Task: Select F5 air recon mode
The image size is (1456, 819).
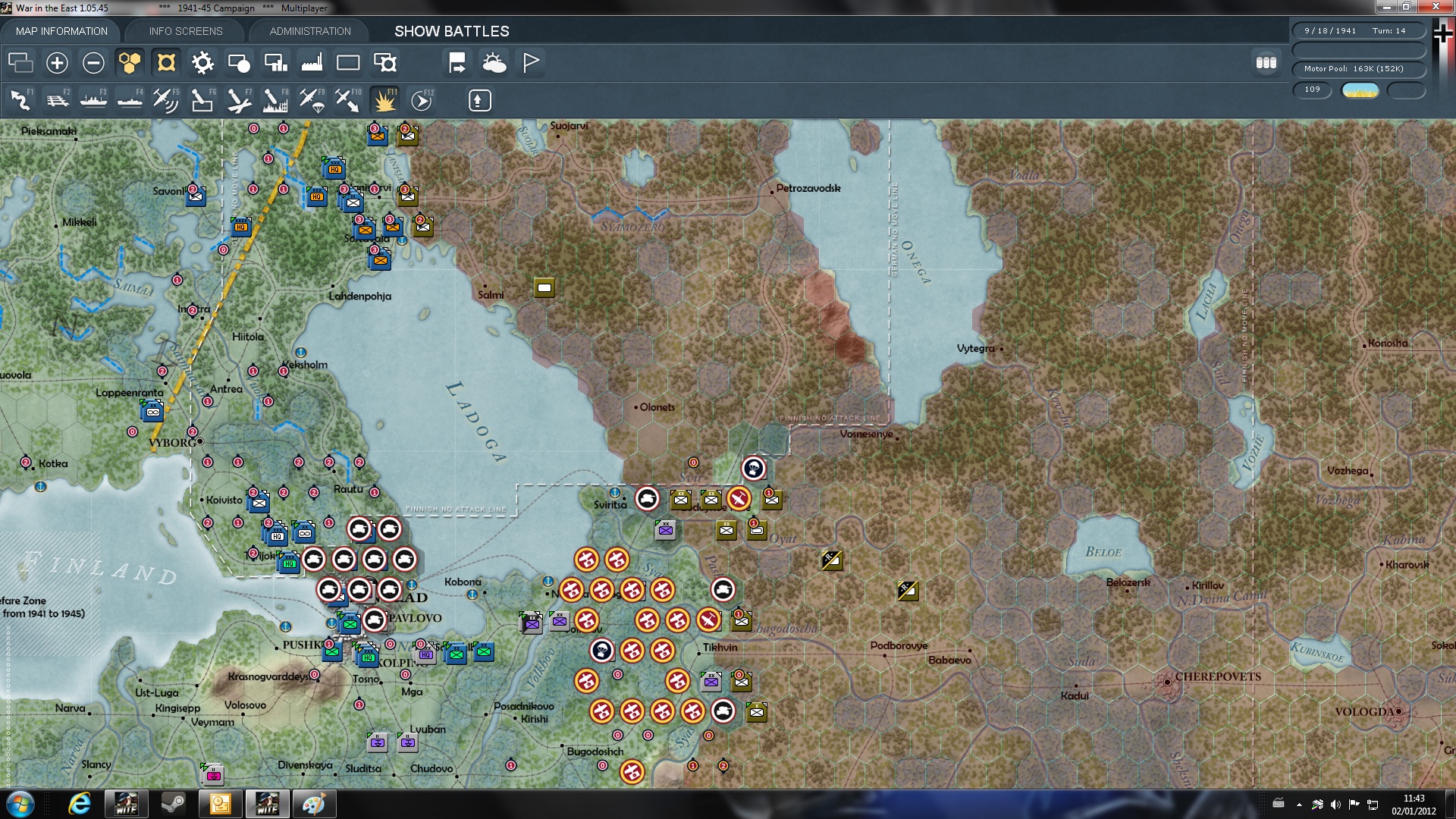Action: point(166,100)
